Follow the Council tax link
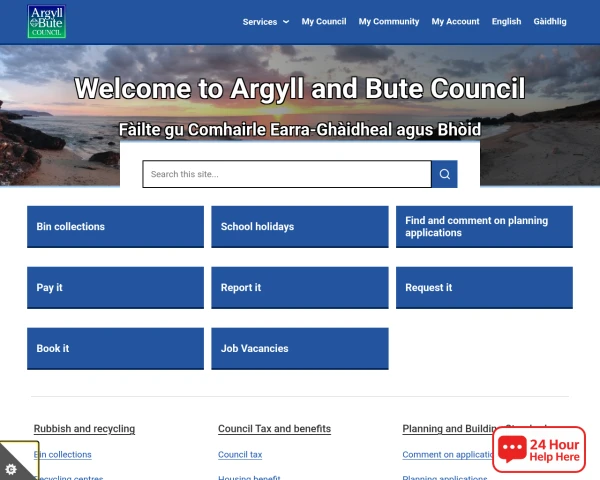600x480 pixels. click(240, 455)
